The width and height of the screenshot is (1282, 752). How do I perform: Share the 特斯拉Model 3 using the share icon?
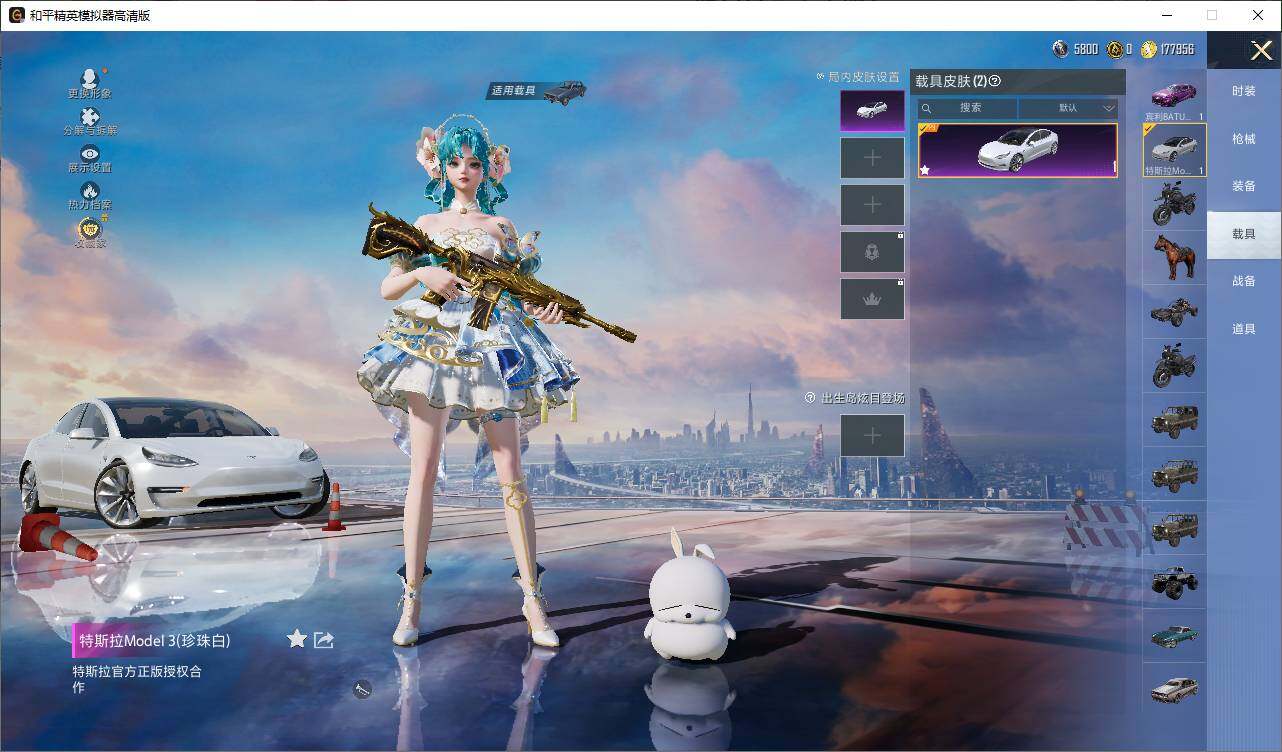click(x=323, y=640)
